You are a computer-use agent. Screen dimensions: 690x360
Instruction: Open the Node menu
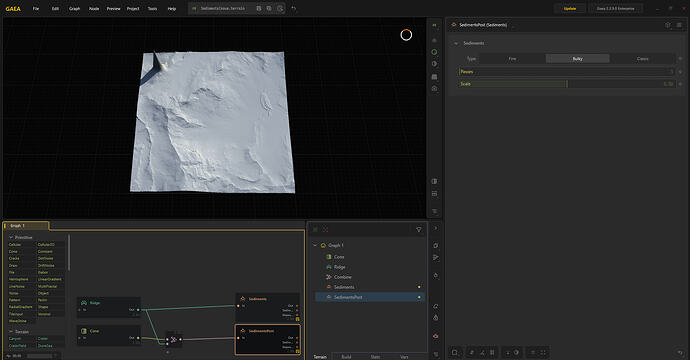coord(94,8)
